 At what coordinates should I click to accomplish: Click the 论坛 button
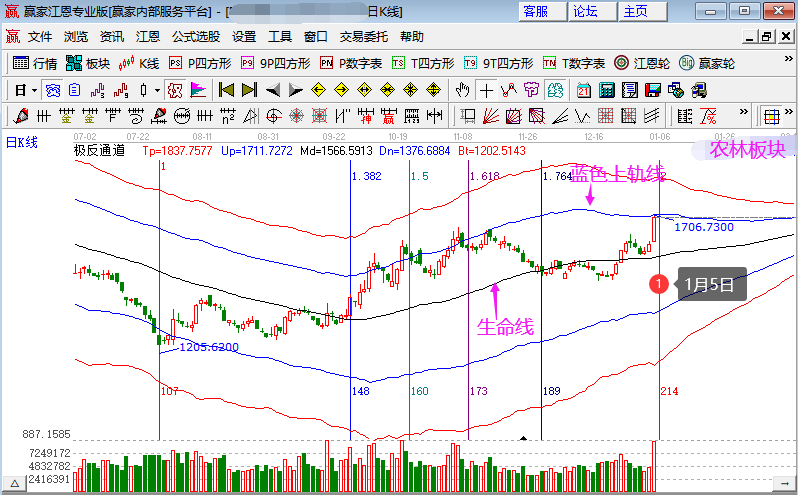(592, 11)
